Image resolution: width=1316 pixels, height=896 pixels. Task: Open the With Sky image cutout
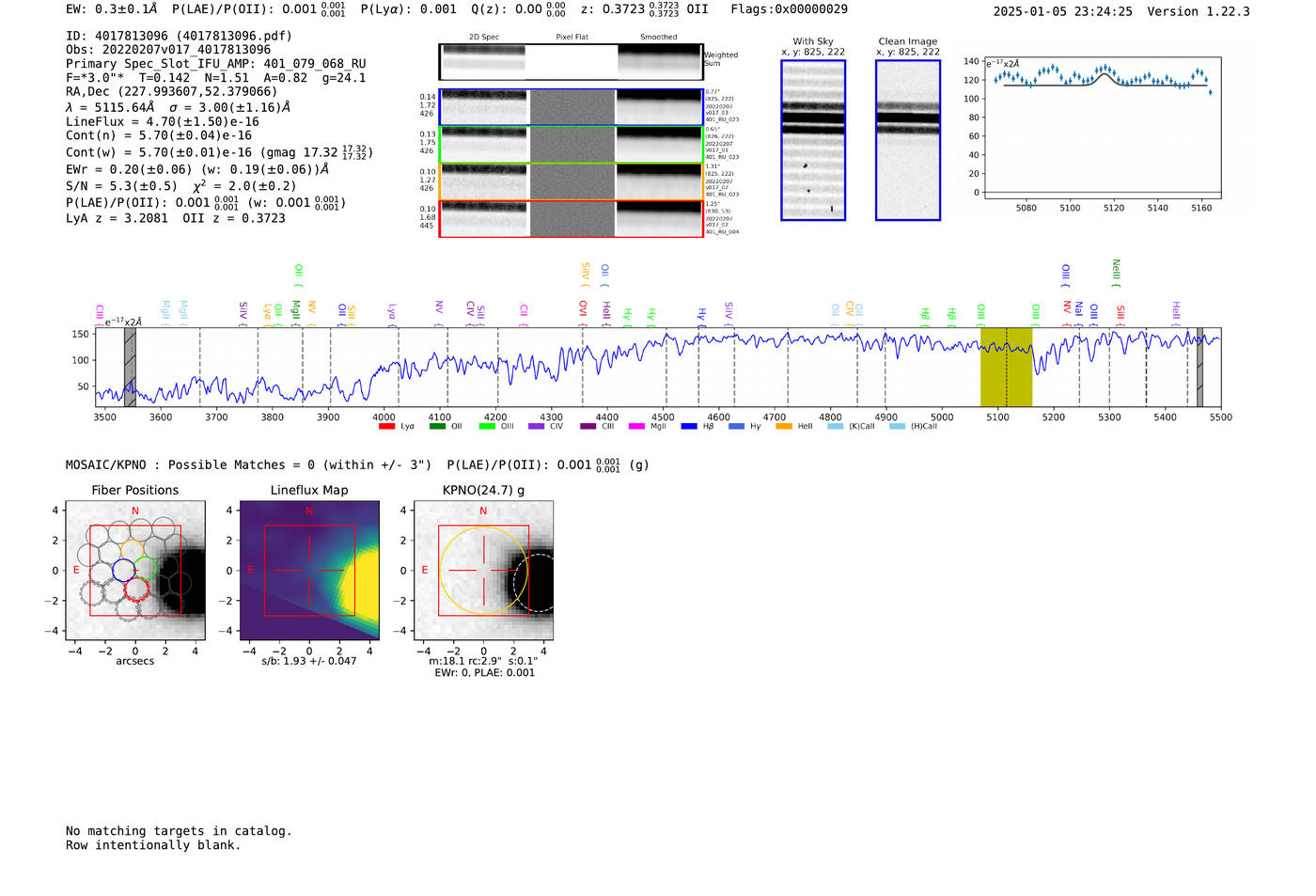[813, 141]
